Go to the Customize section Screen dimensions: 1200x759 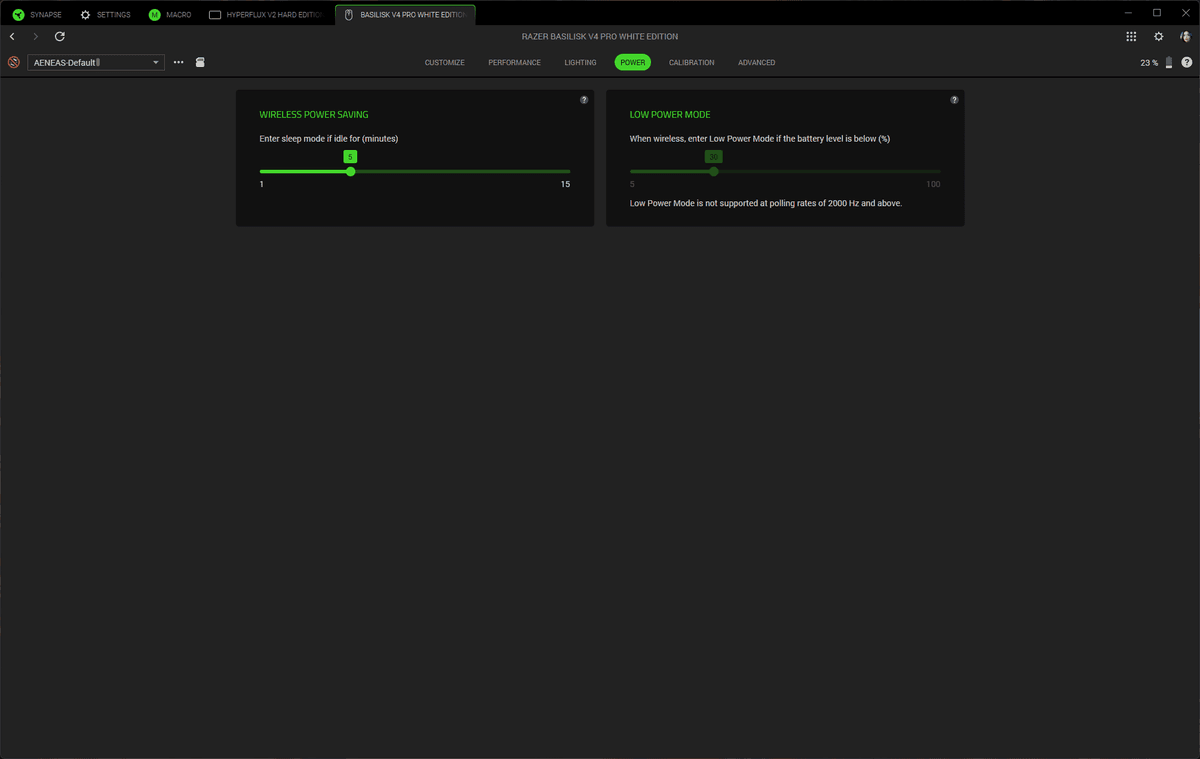pos(445,62)
